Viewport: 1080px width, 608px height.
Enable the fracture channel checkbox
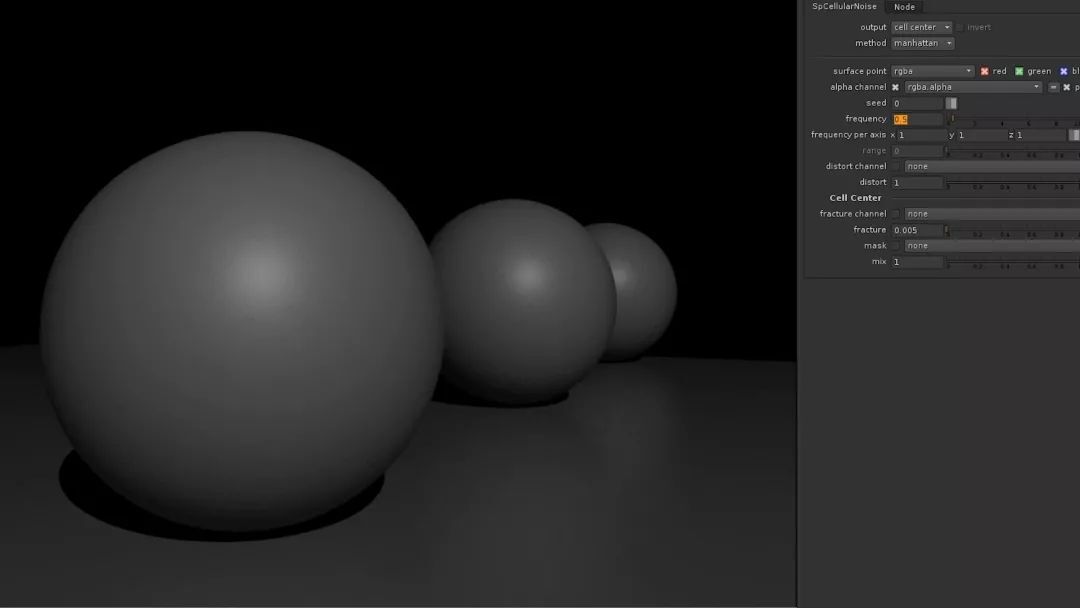(x=896, y=214)
